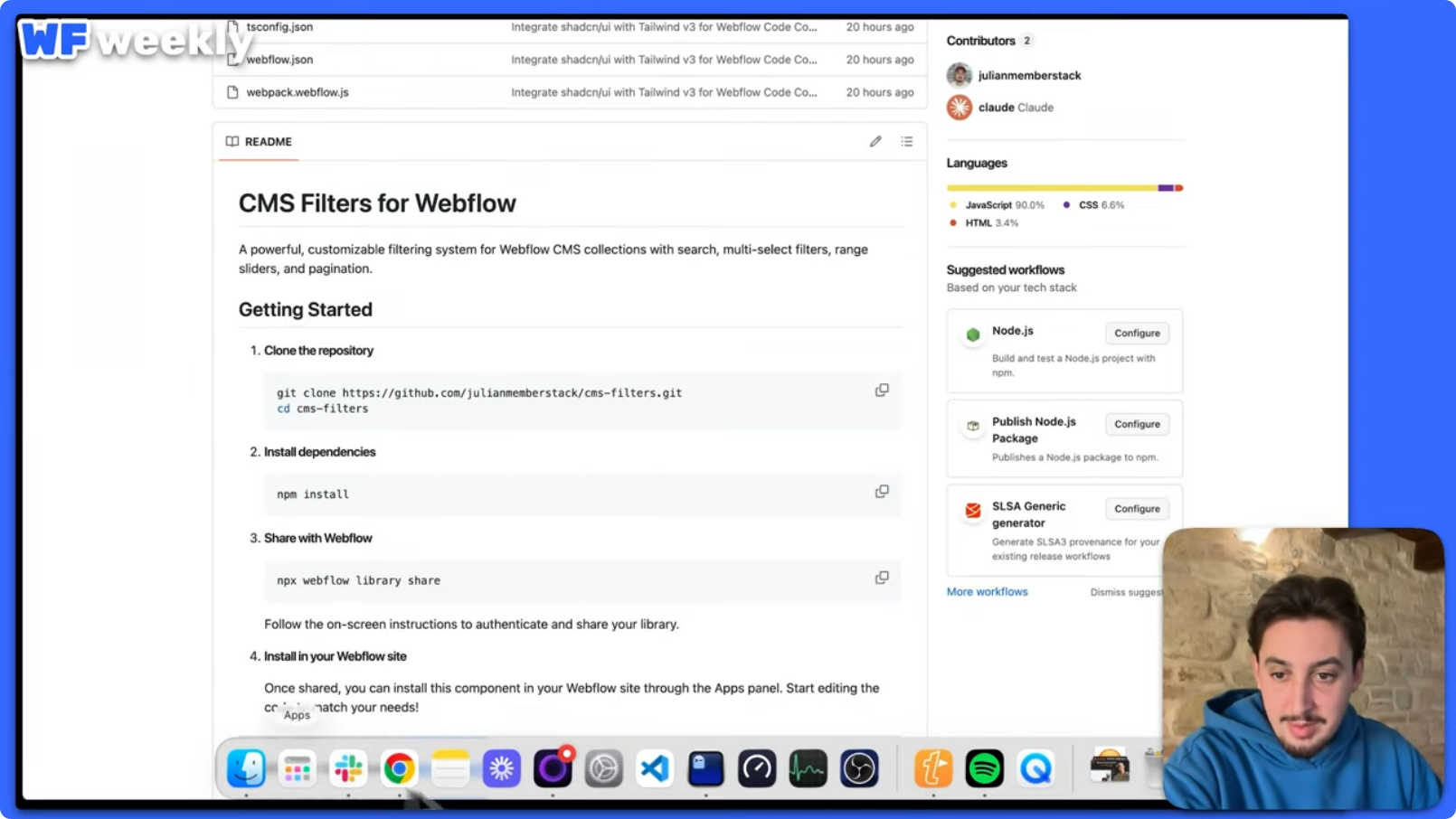Image resolution: width=1456 pixels, height=819 pixels.
Task: Edit the README with the pencil icon
Action: 875,141
